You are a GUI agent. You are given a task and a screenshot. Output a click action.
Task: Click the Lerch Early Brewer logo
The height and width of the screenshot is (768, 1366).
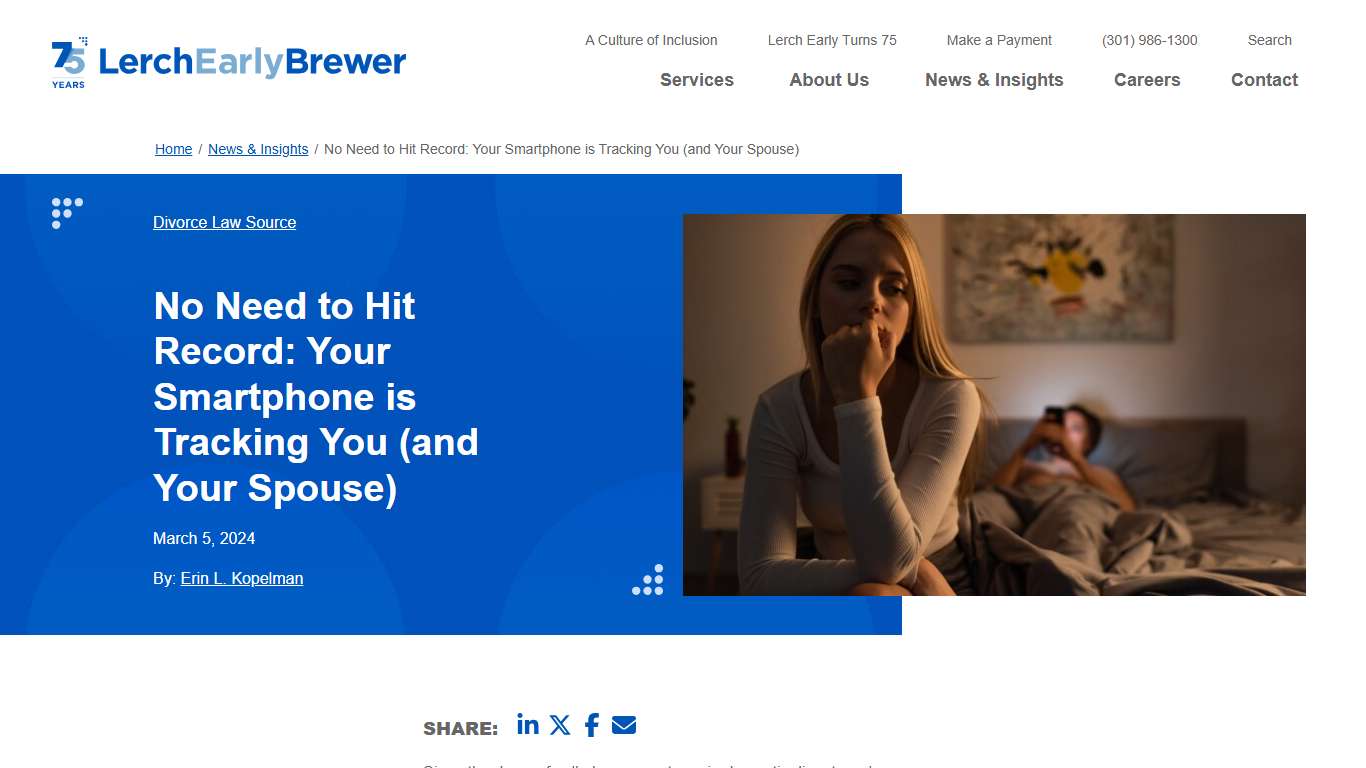pyautogui.click(x=252, y=62)
